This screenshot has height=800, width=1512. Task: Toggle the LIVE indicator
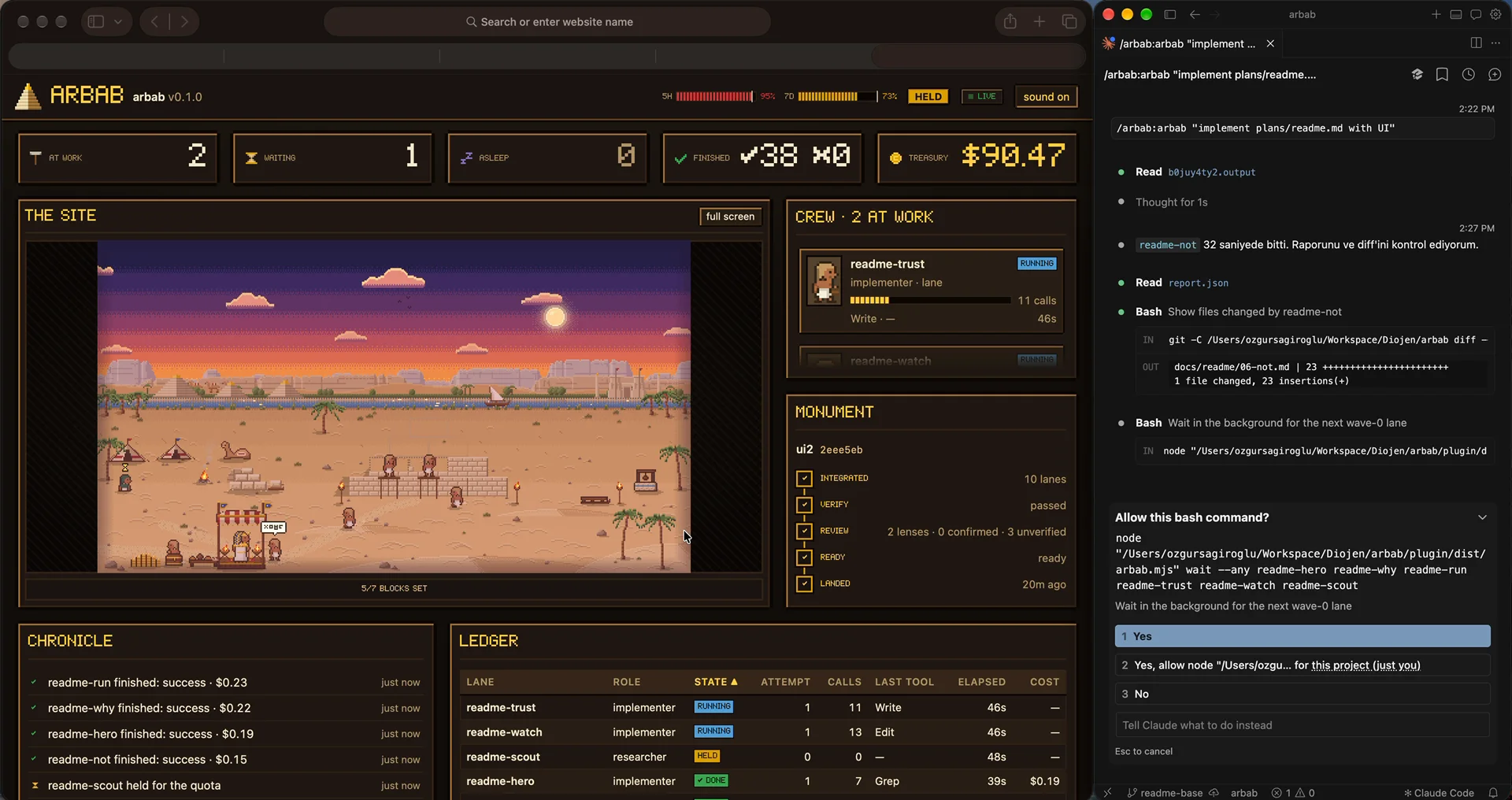coord(981,97)
